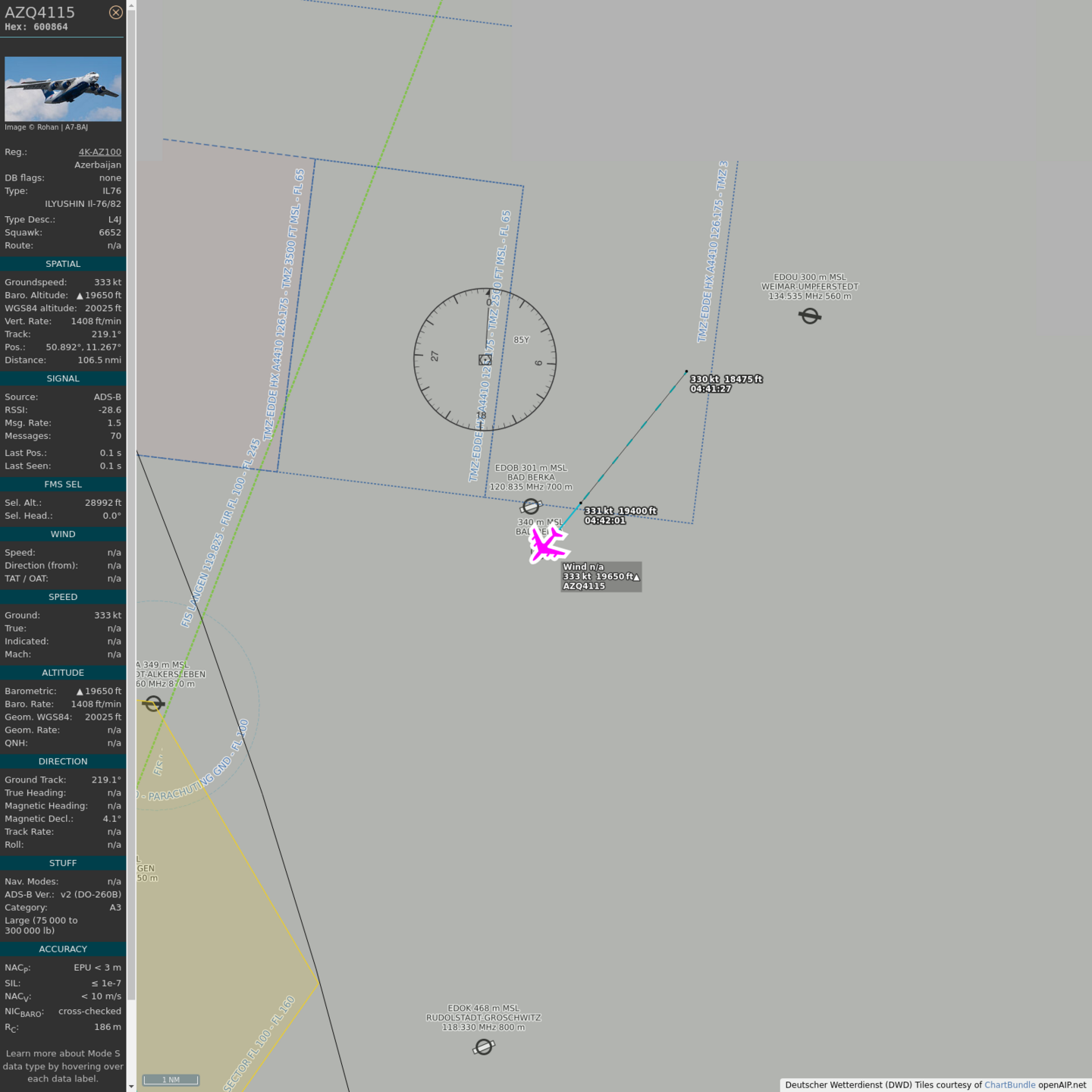The image size is (1092, 1092).
Task: Click the Rudolstadt-Groschwitz airfield symbol
Action: [x=484, y=1047]
